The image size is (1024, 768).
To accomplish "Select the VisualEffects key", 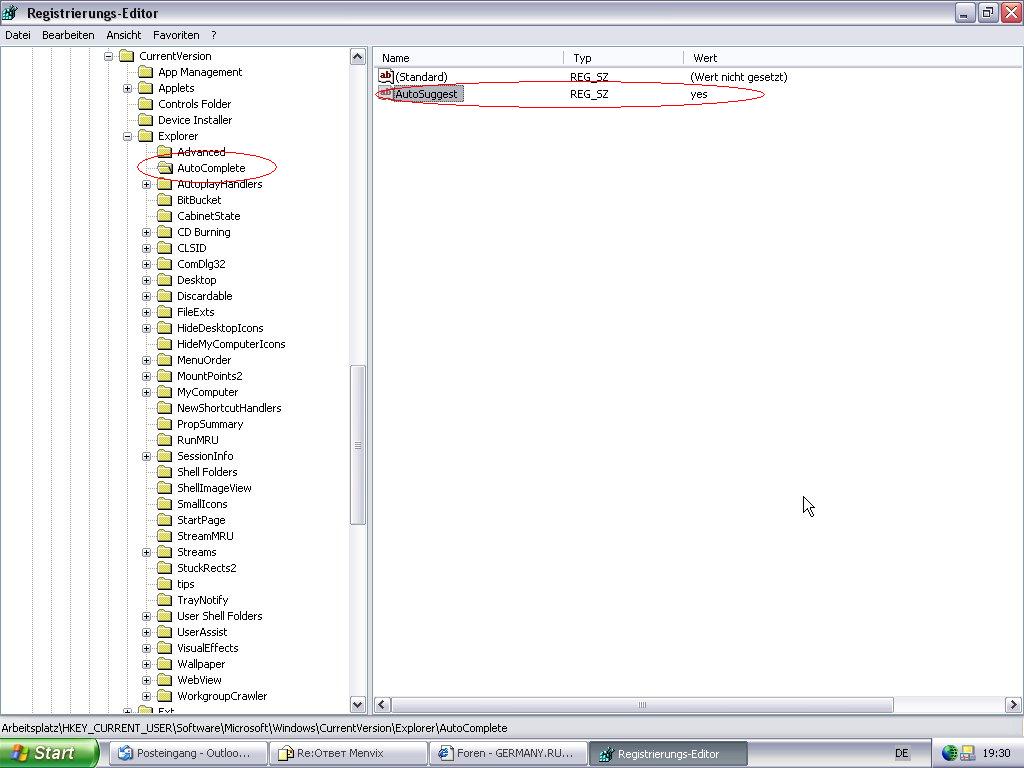I will [x=207, y=648].
